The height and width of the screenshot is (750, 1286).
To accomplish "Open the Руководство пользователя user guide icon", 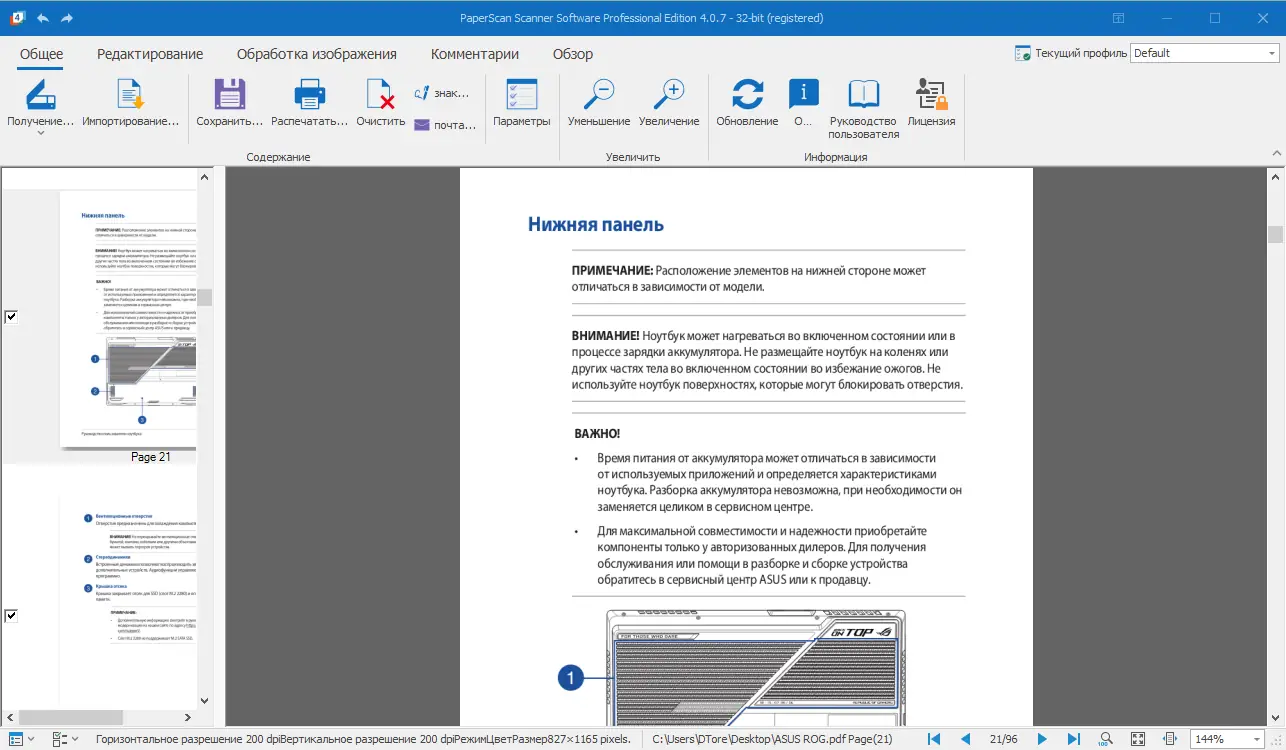I will pyautogui.click(x=862, y=95).
